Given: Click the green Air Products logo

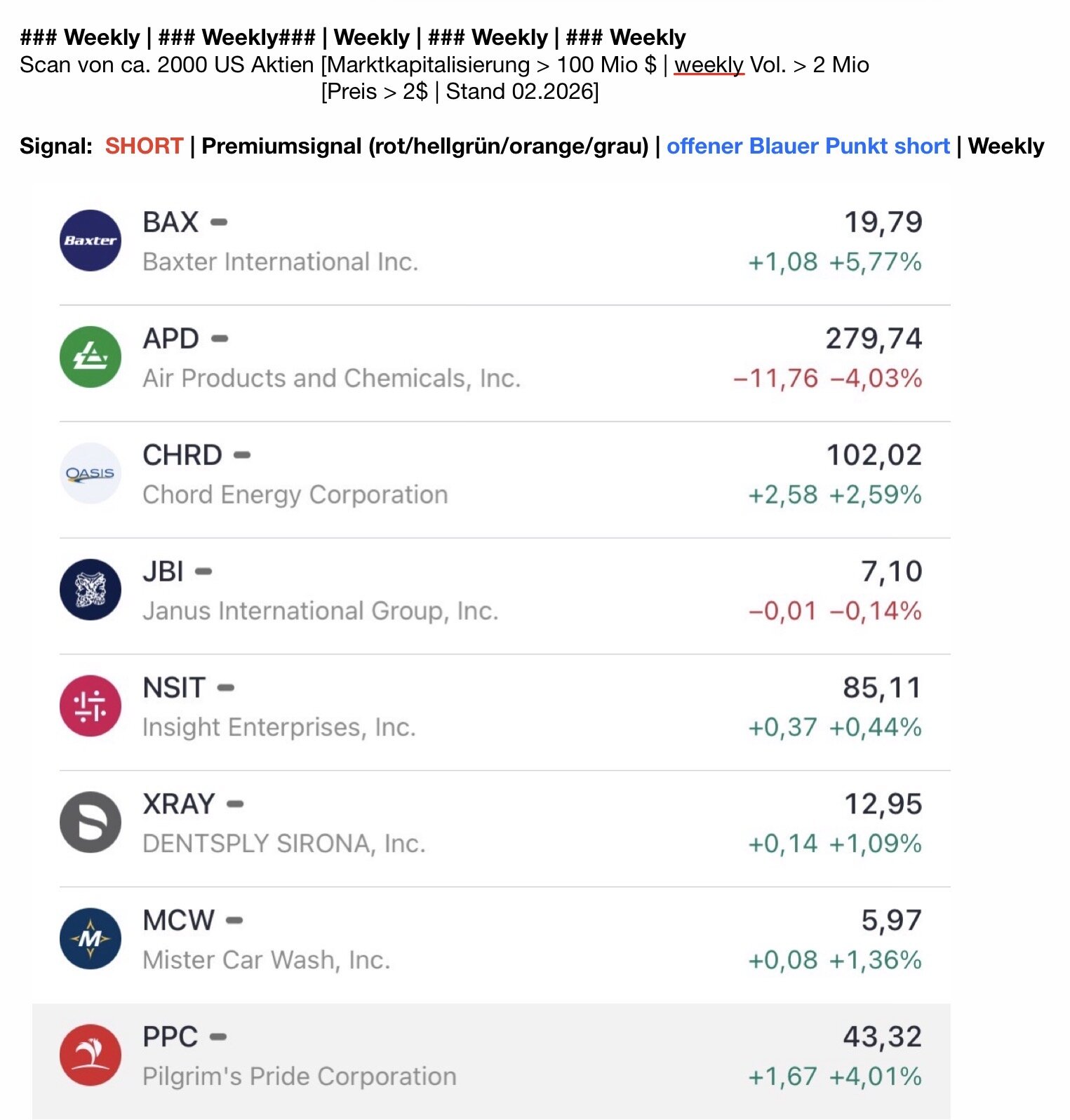Looking at the screenshot, I should point(91,357).
